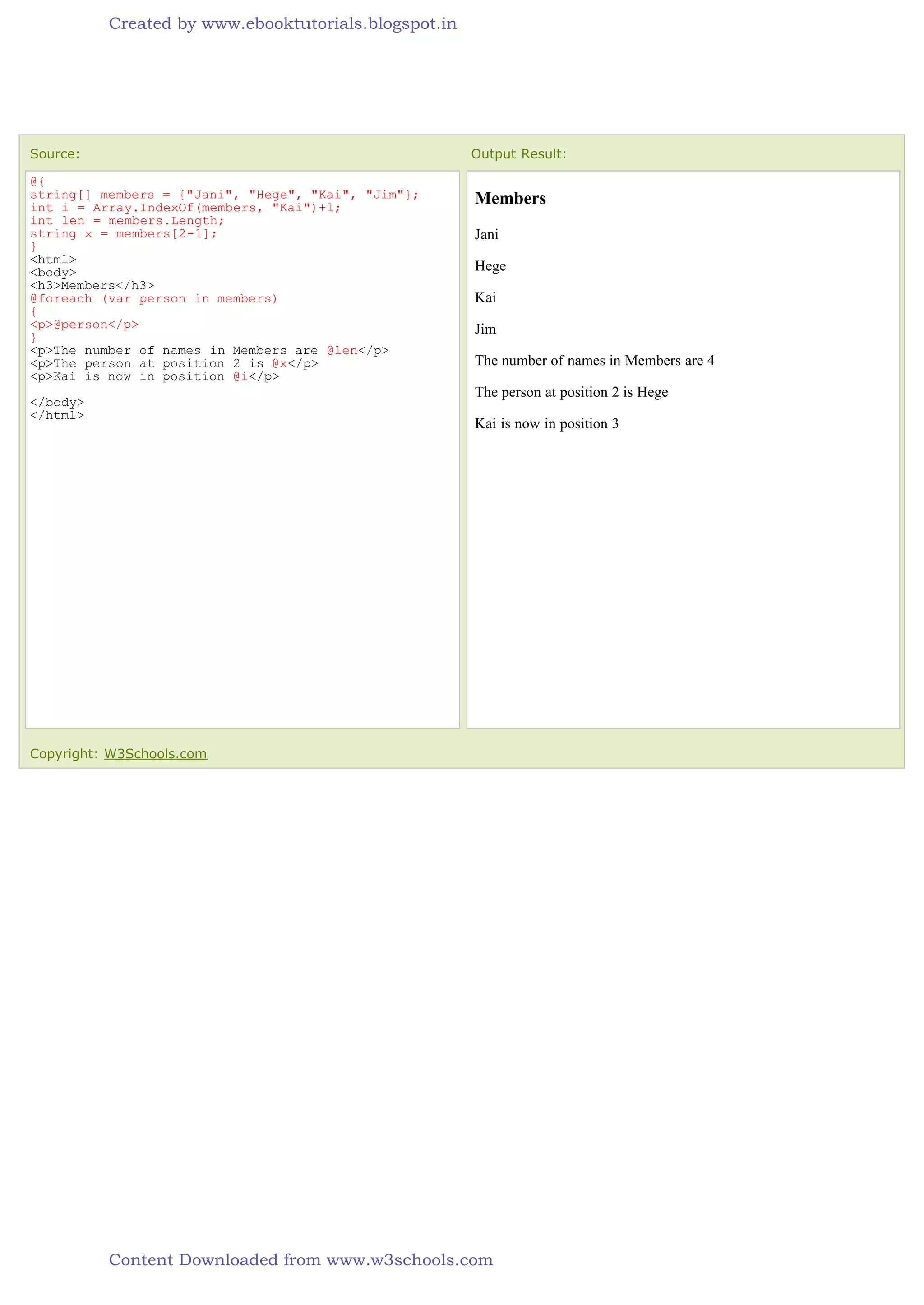Click the source line containing '@len'
The image size is (924, 1305).
pyautogui.click(x=209, y=351)
